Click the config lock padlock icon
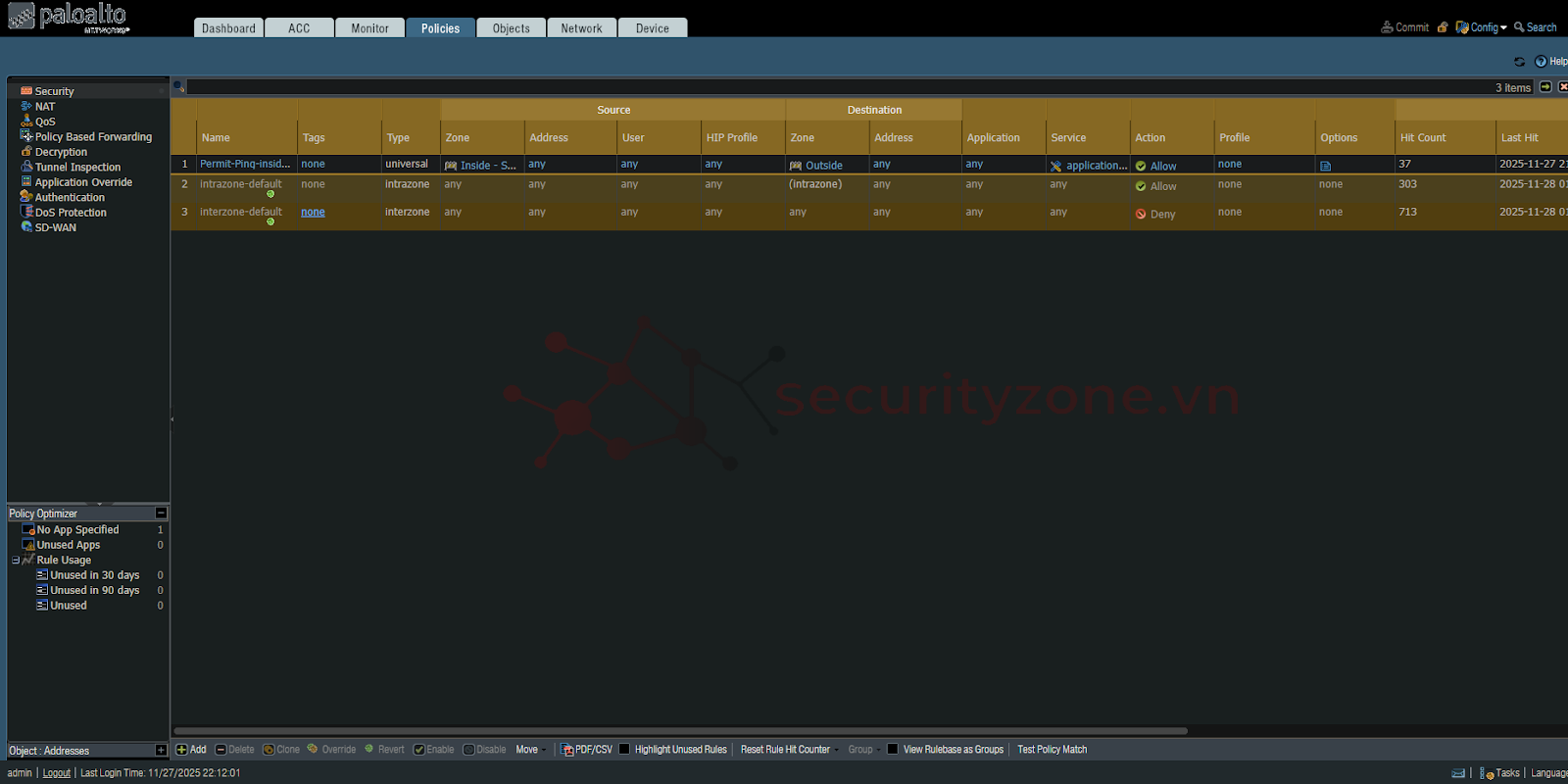The image size is (1568, 784). coord(1443,27)
